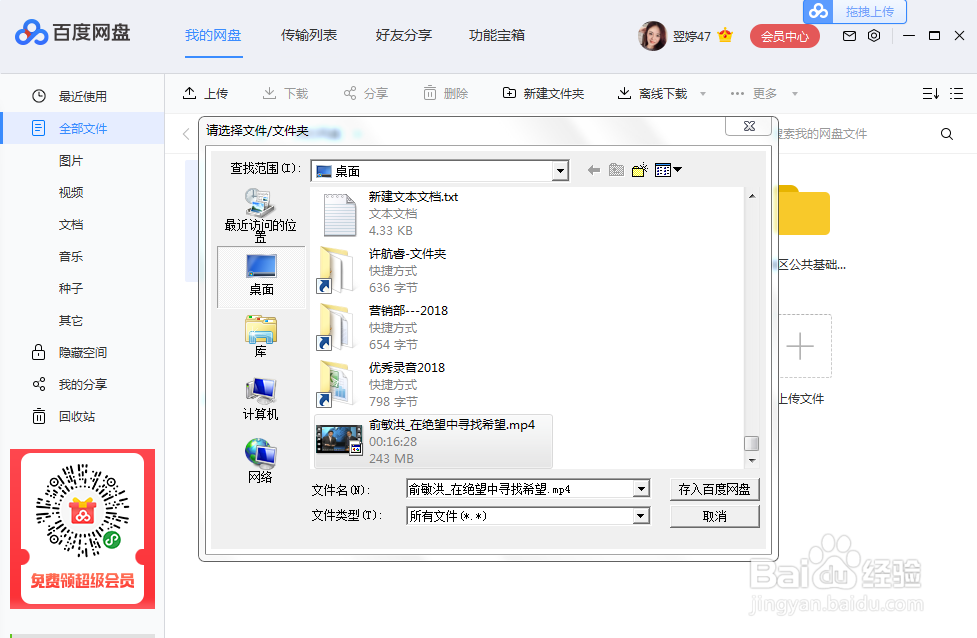977x638 pixels.
Task: Expand the 离线下载 dropdown arrow
Action: (703, 94)
